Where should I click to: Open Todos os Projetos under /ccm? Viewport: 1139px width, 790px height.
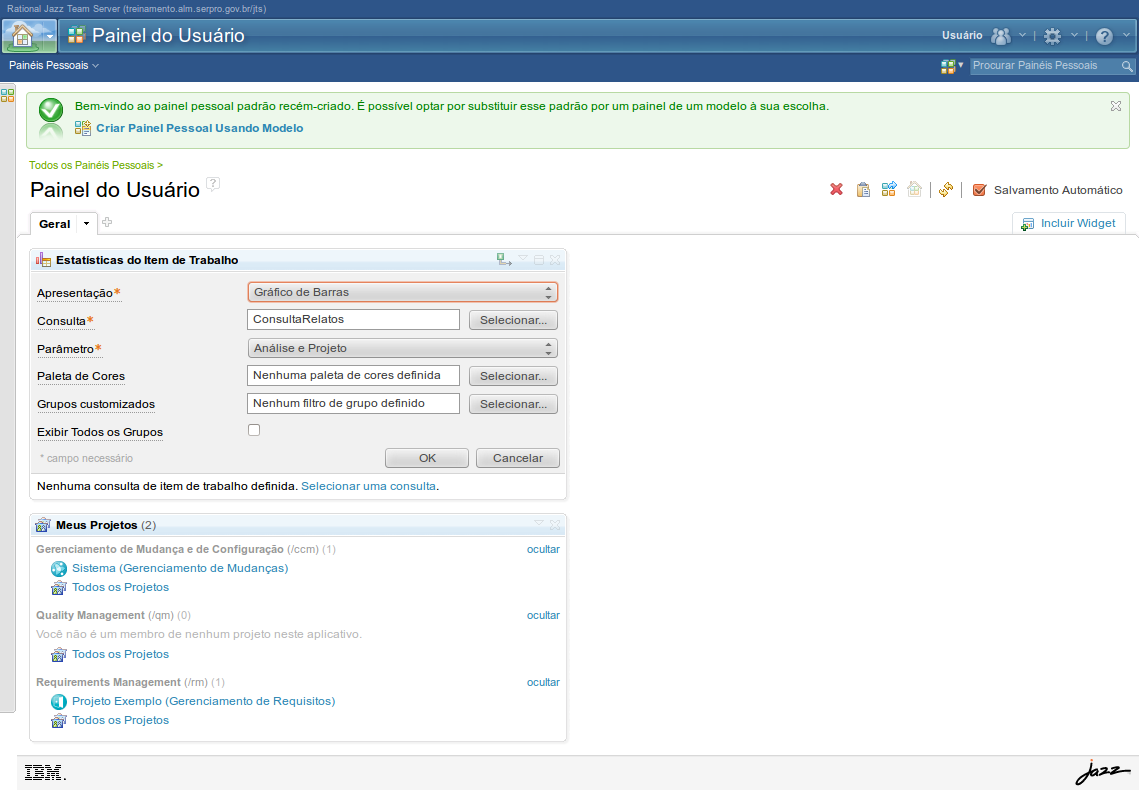click(x=121, y=587)
